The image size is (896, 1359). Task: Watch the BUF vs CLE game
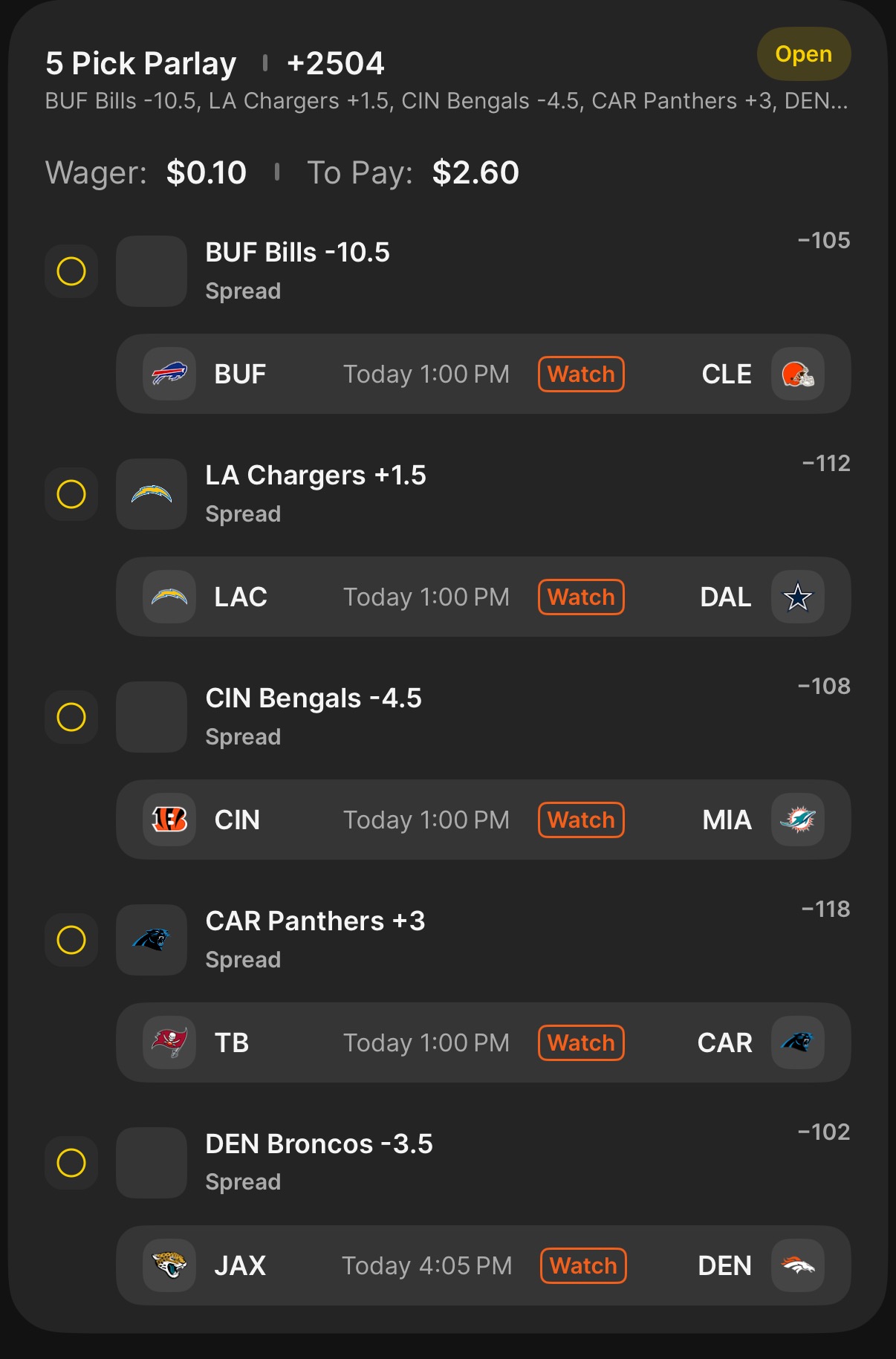click(581, 374)
